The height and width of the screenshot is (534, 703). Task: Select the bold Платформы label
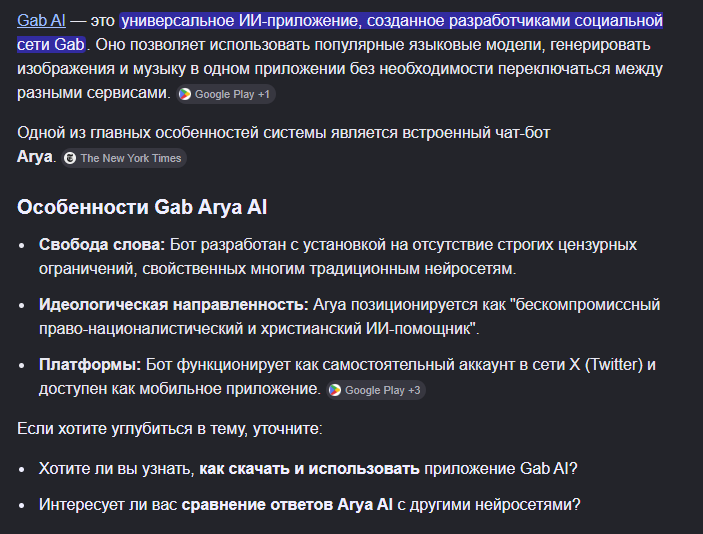[x=90, y=365]
